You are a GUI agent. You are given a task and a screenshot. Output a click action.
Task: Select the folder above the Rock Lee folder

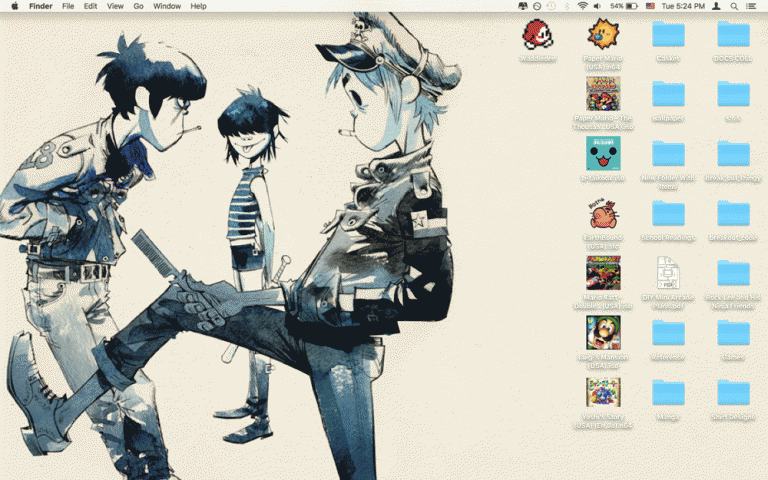coord(733,214)
